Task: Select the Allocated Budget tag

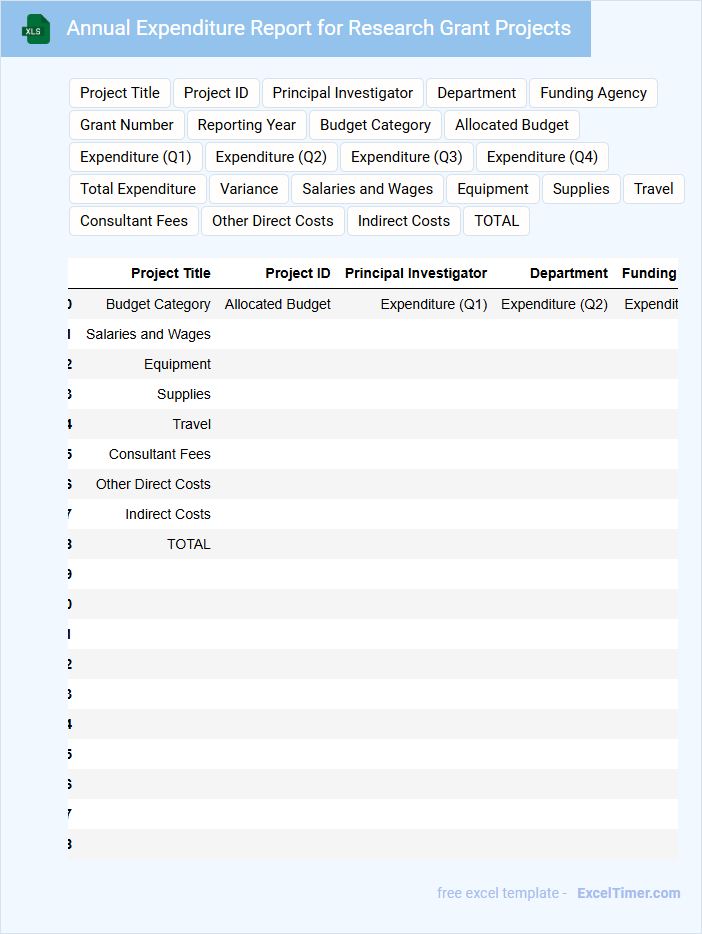Action: point(511,125)
